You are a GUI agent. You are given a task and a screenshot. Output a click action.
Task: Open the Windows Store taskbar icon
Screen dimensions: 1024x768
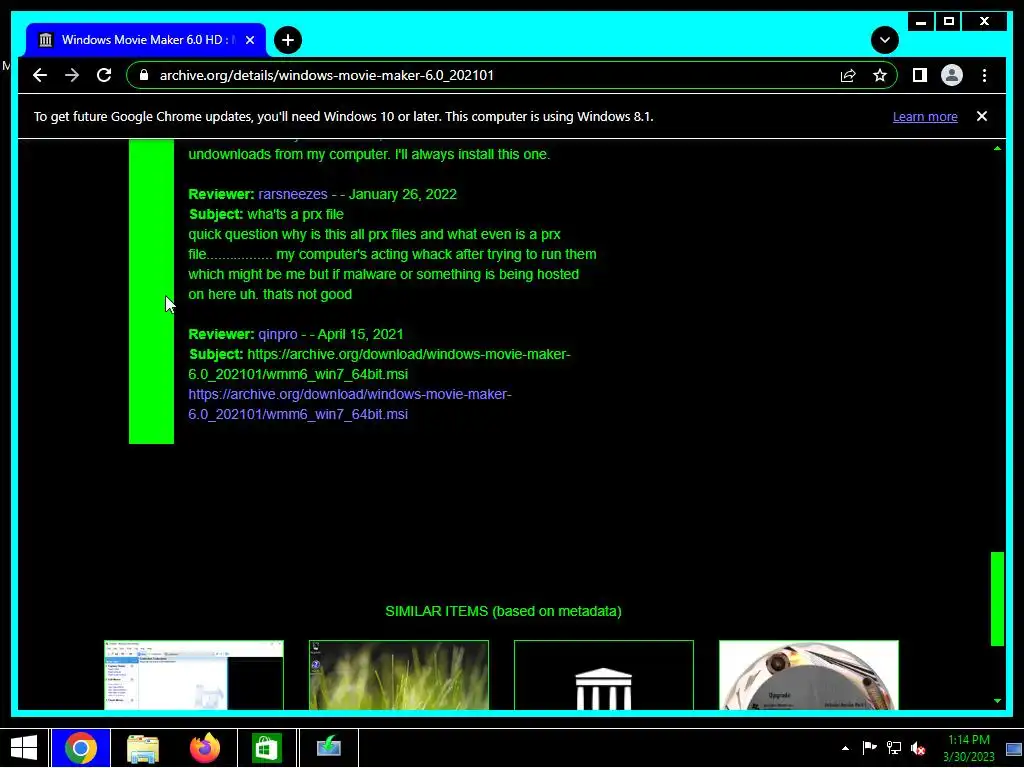click(266, 748)
